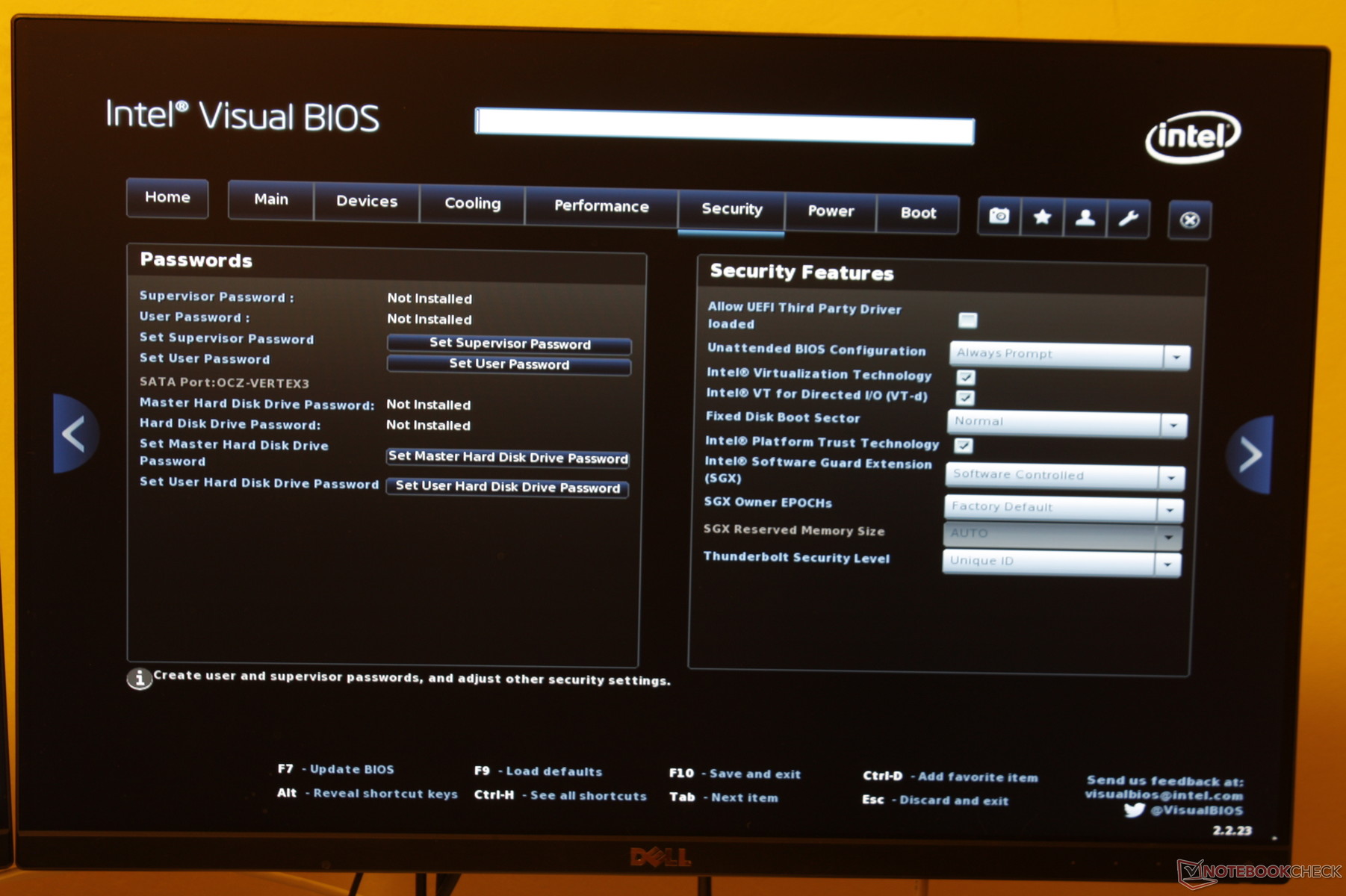
Task: Click the exit BIOS X icon
Action: click(1189, 220)
